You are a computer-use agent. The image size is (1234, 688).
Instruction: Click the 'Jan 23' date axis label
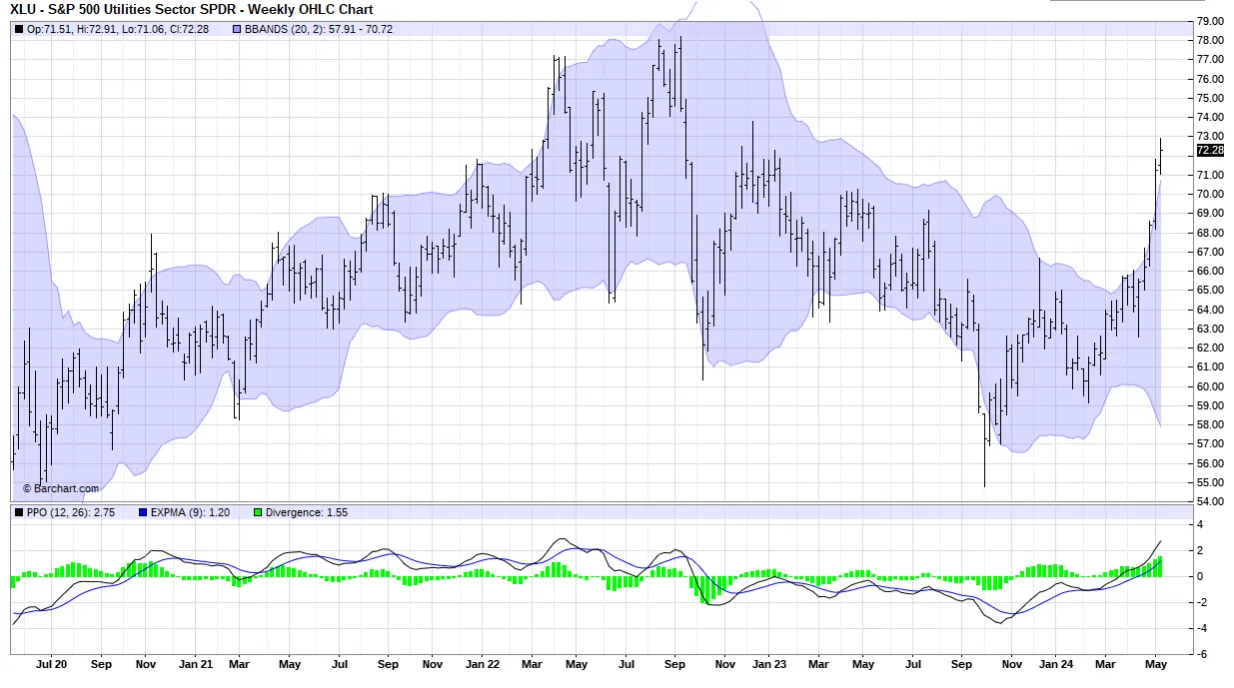(770, 664)
